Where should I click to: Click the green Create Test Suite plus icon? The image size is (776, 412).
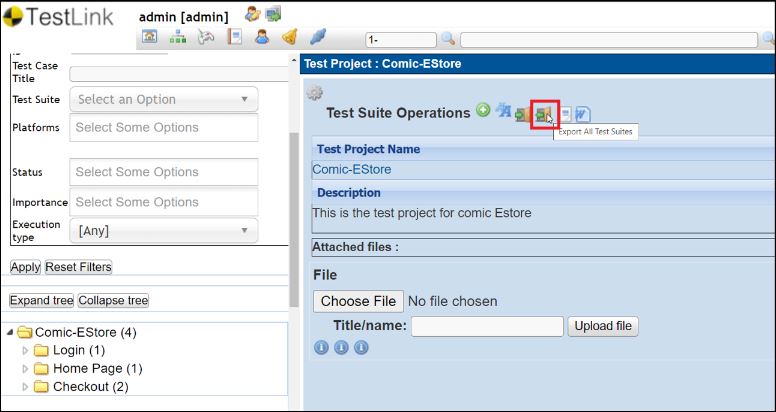[483, 111]
